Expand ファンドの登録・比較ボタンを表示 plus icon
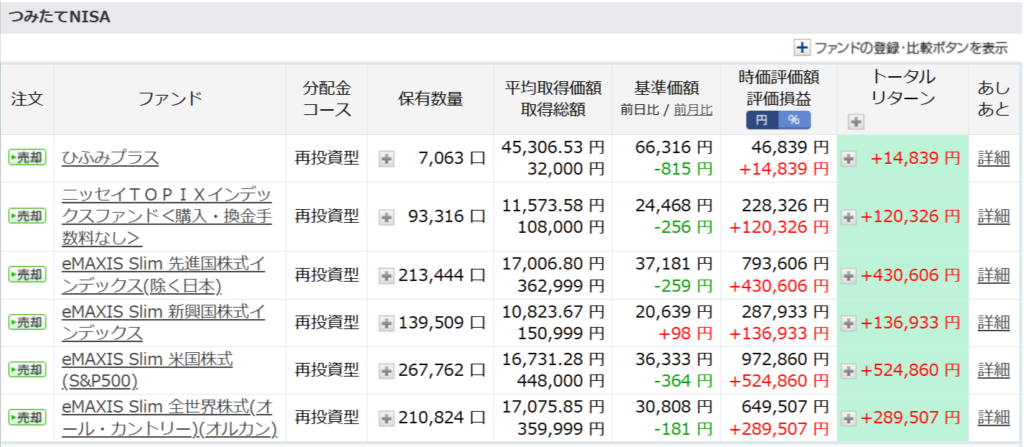 [x=801, y=47]
